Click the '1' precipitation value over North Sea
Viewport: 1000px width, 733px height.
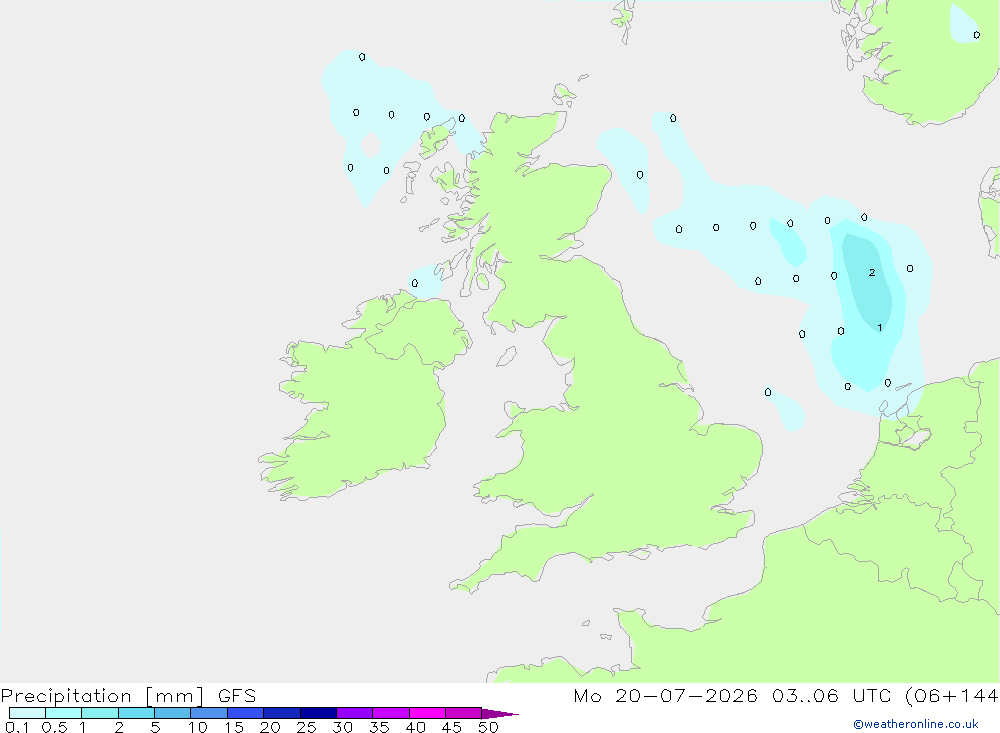(879, 327)
